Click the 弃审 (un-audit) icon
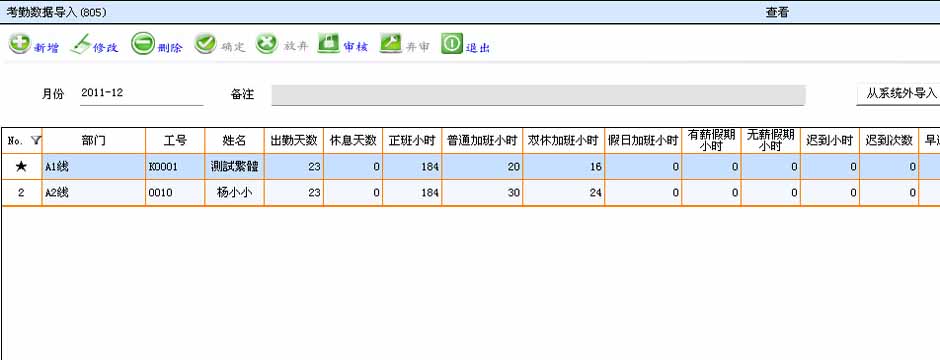This screenshot has height=360, width=940. (390, 44)
